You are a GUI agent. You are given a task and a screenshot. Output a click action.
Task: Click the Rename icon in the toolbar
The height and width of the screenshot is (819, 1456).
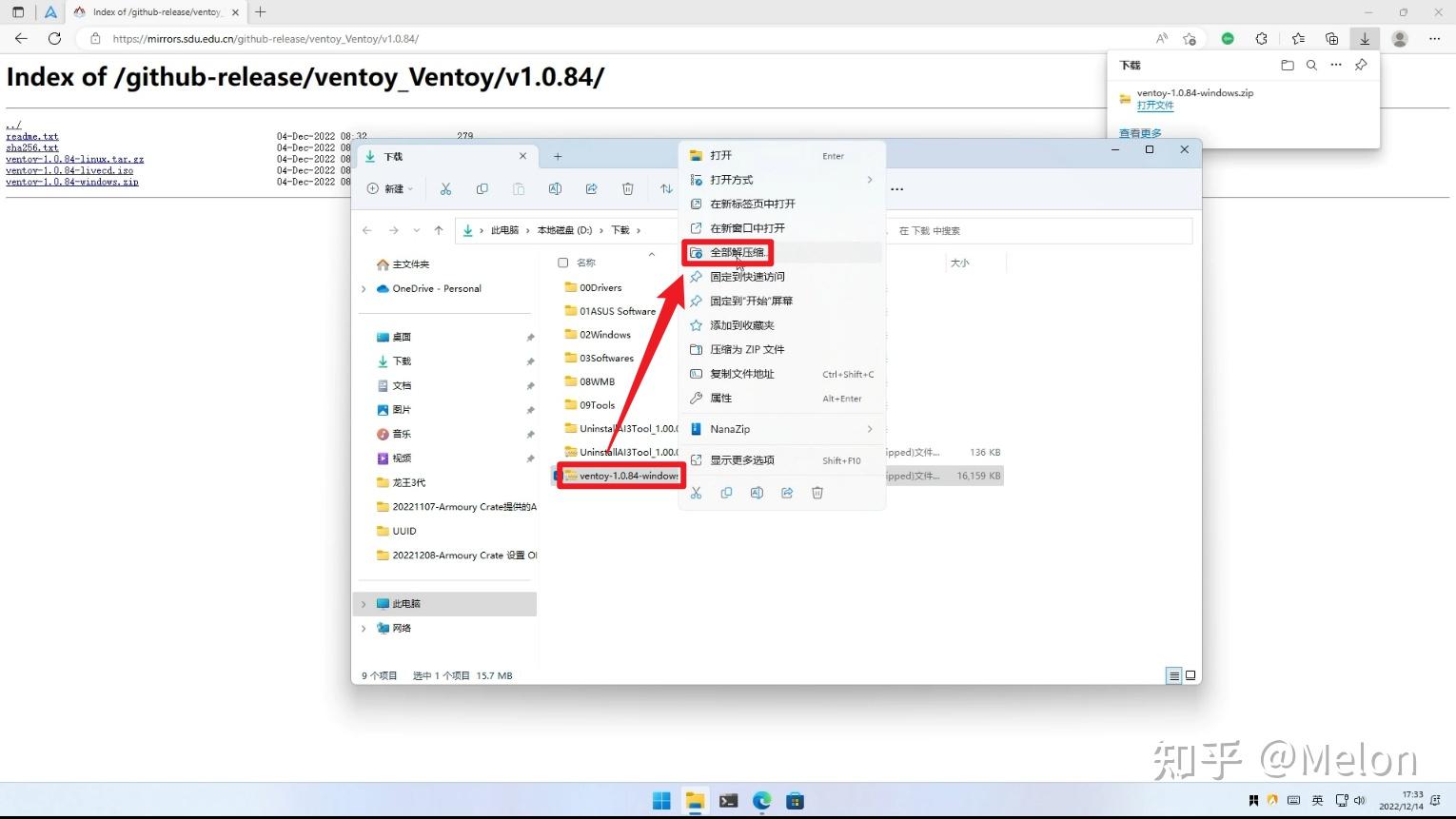[555, 188]
